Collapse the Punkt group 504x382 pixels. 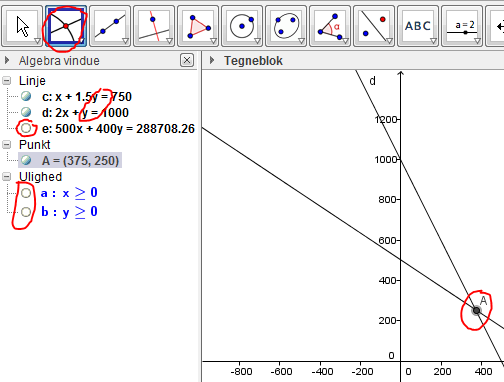click(7, 145)
